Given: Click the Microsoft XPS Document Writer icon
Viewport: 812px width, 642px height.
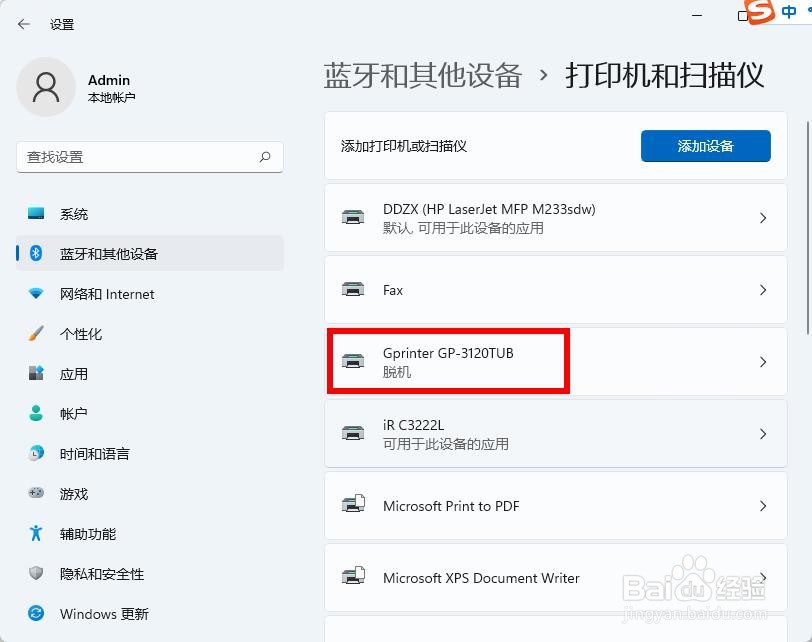Looking at the screenshot, I should [x=353, y=576].
